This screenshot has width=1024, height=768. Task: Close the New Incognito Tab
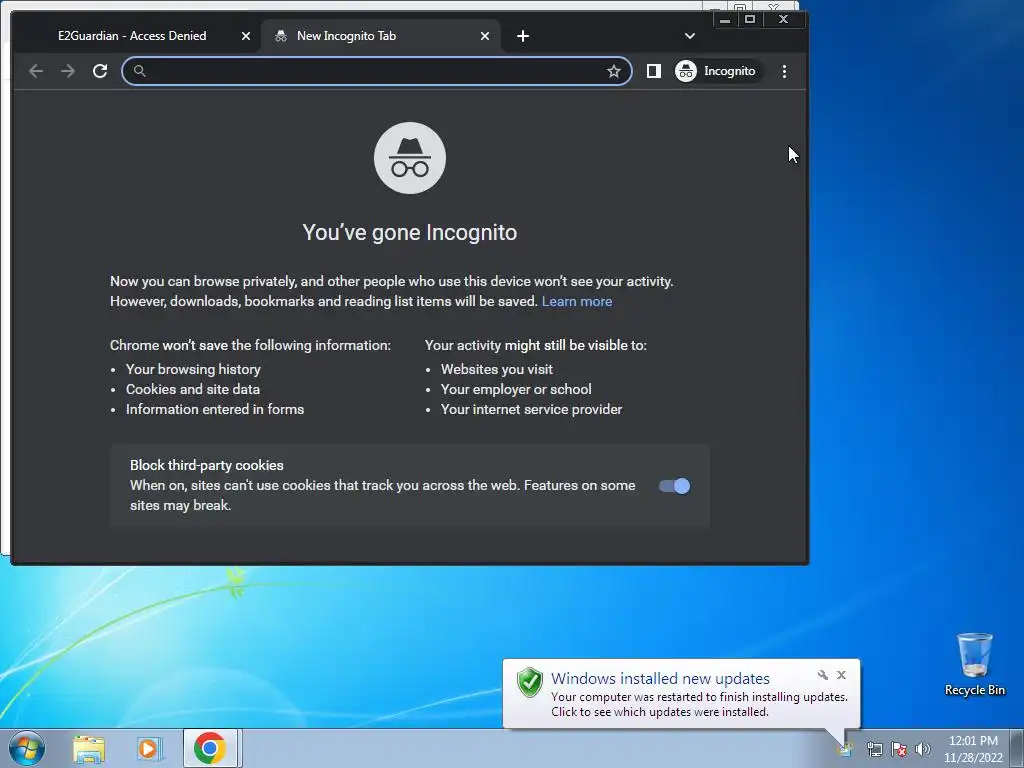[485, 36]
